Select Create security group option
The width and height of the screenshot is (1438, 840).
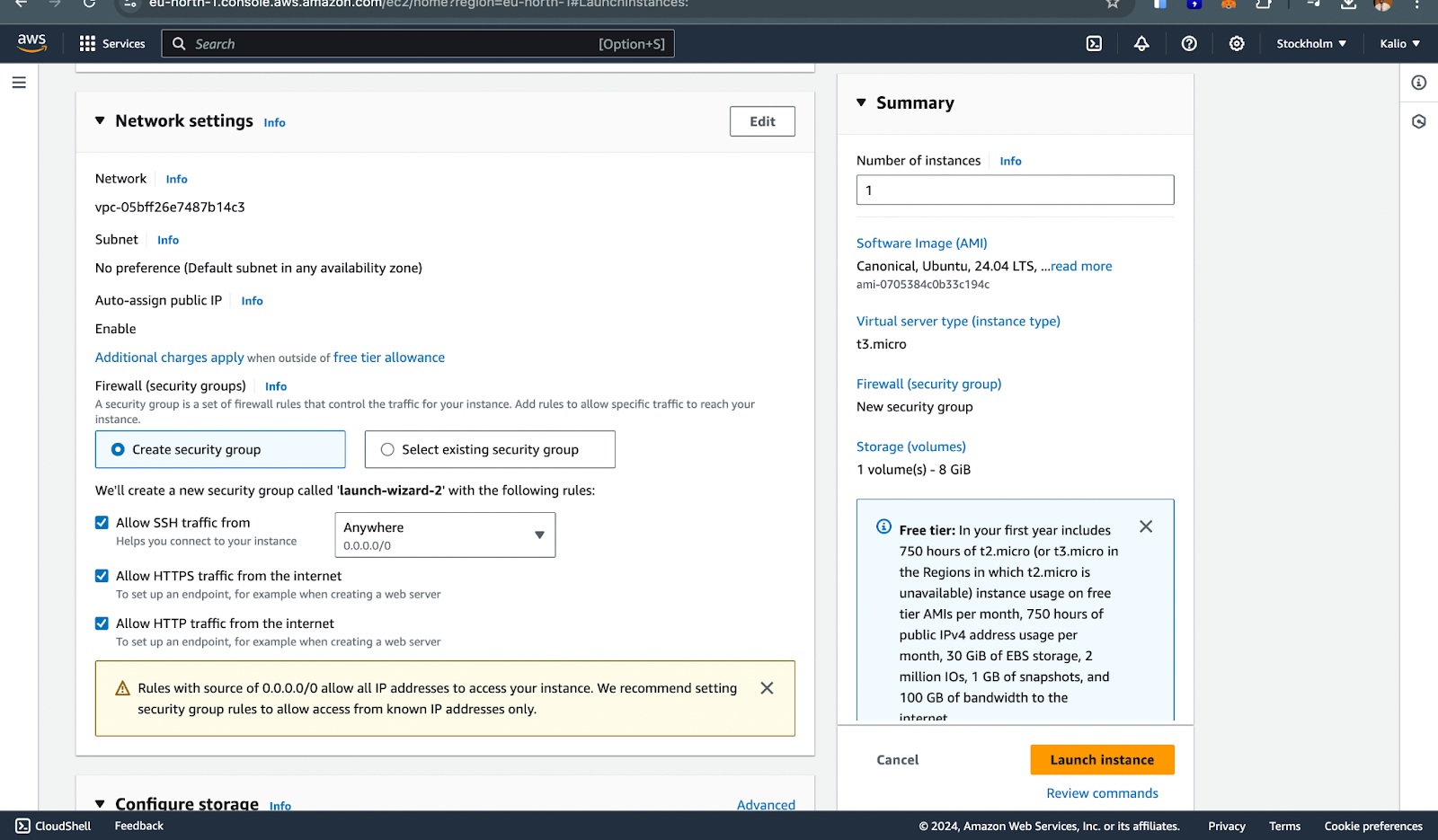[x=220, y=449]
